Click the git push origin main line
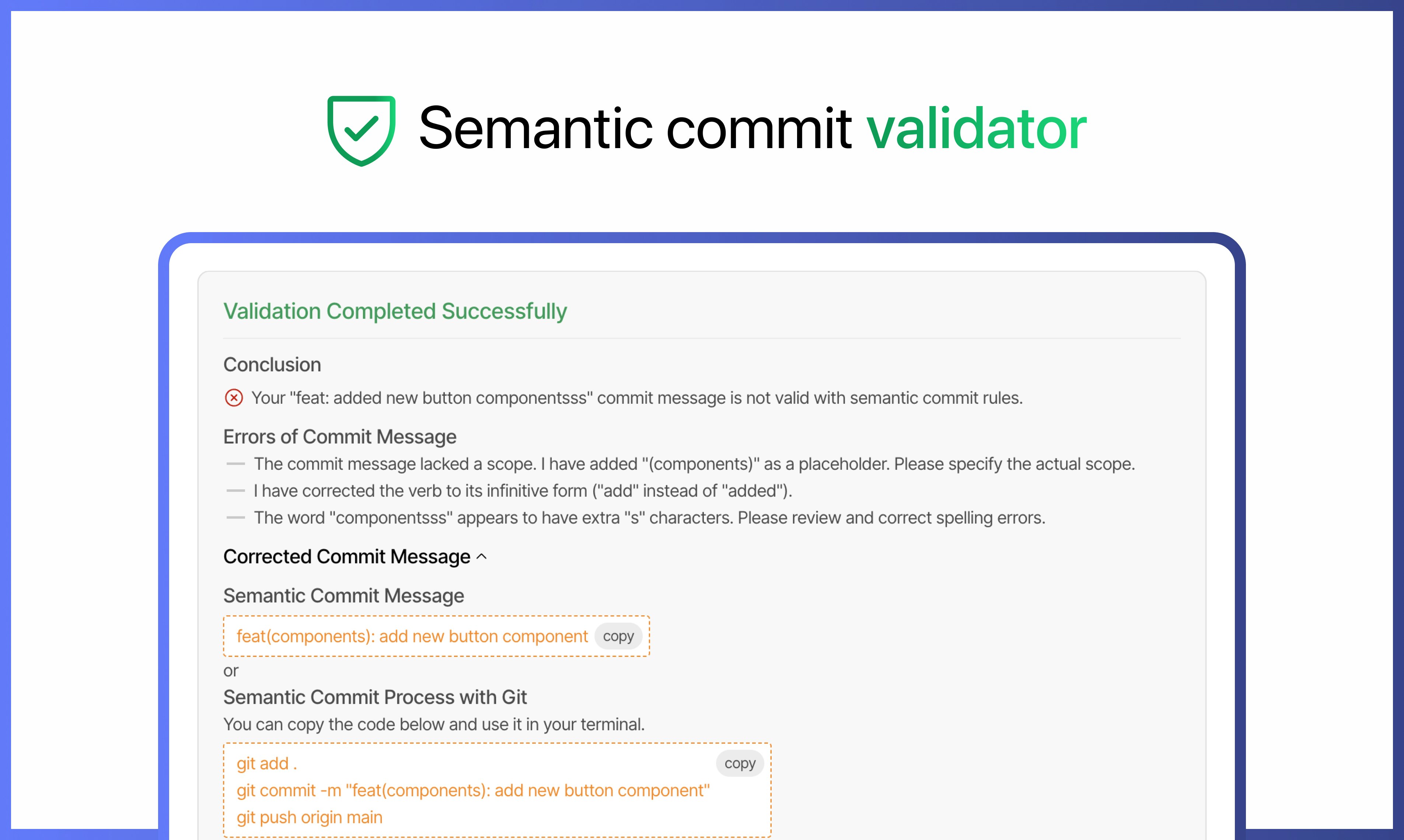Viewport: 1404px width, 840px height. [310, 818]
